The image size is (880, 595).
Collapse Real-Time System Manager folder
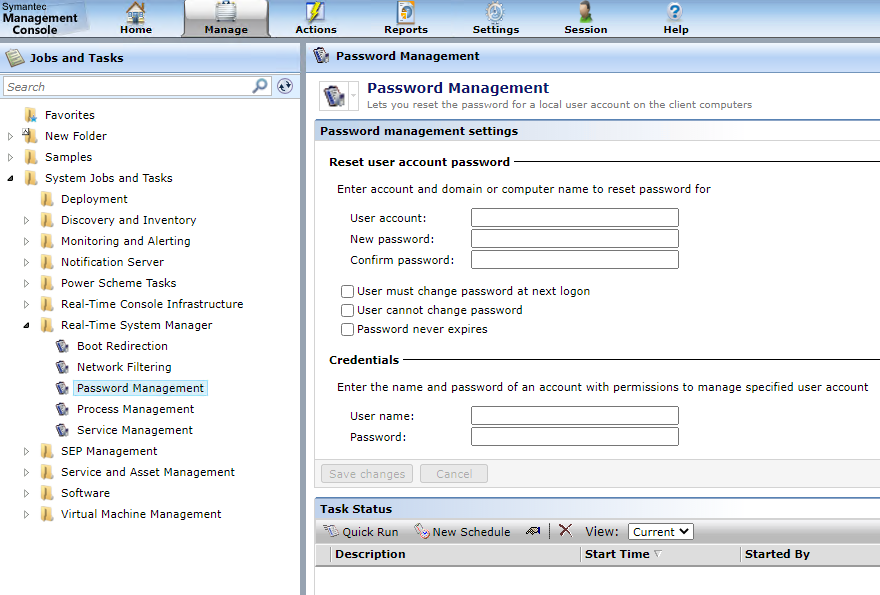(x=26, y=326)
